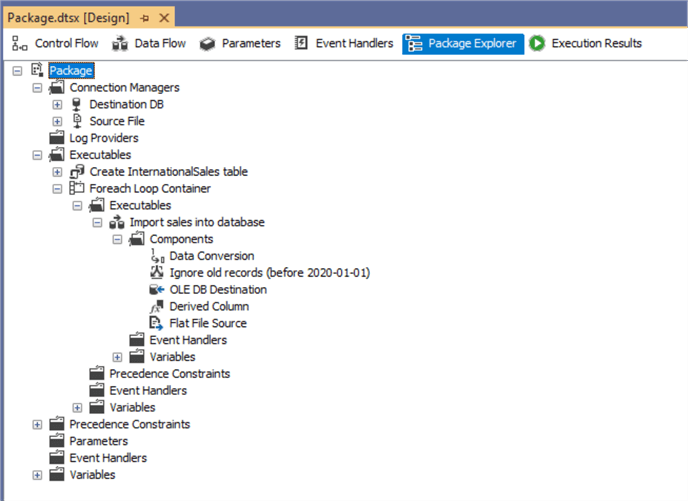Viewport: 688px width, 501px height.
Task: Expand the Destination DB node
Action: [57, 104]
